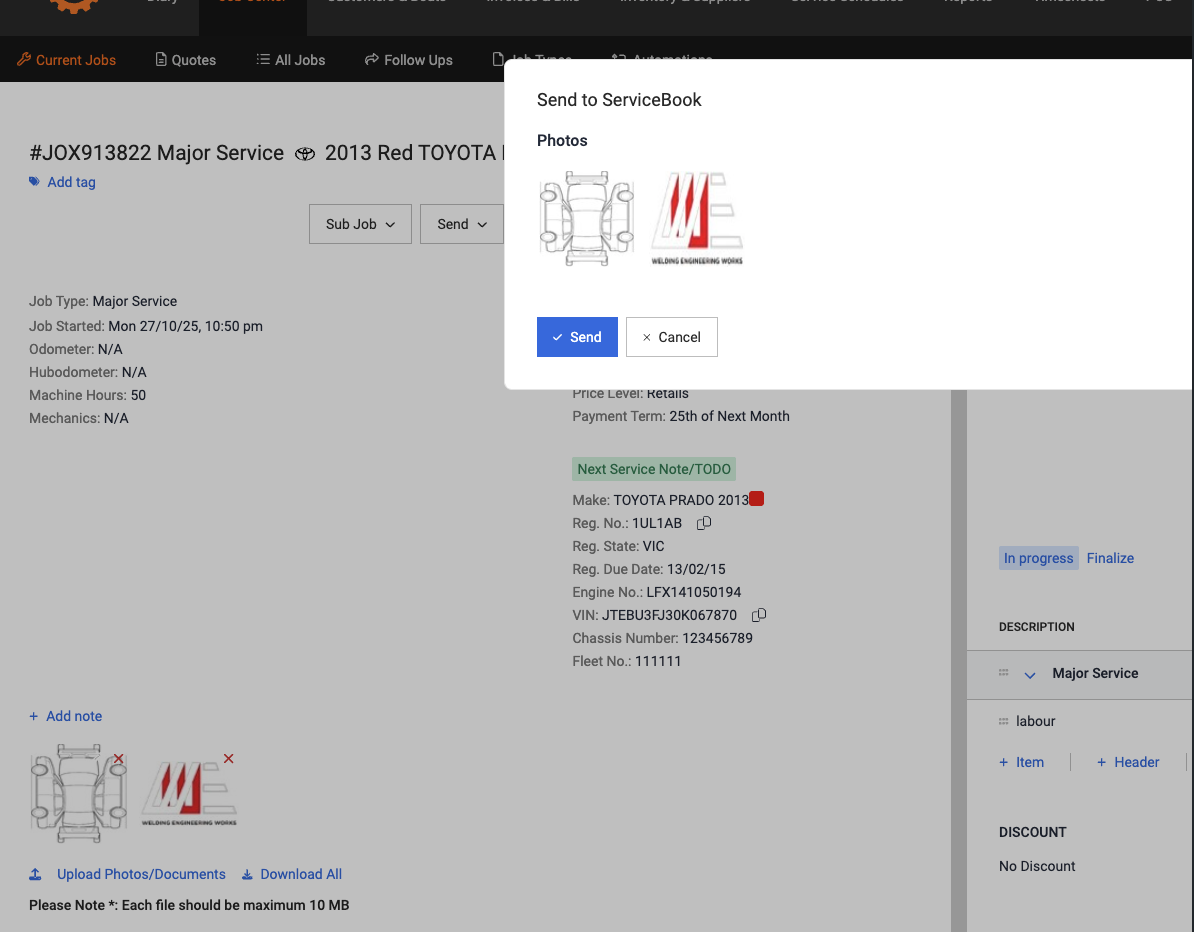The image size is (1194, 932).
Task: Click the copy icon beside Reg. No.
Action: coord(704,523)
